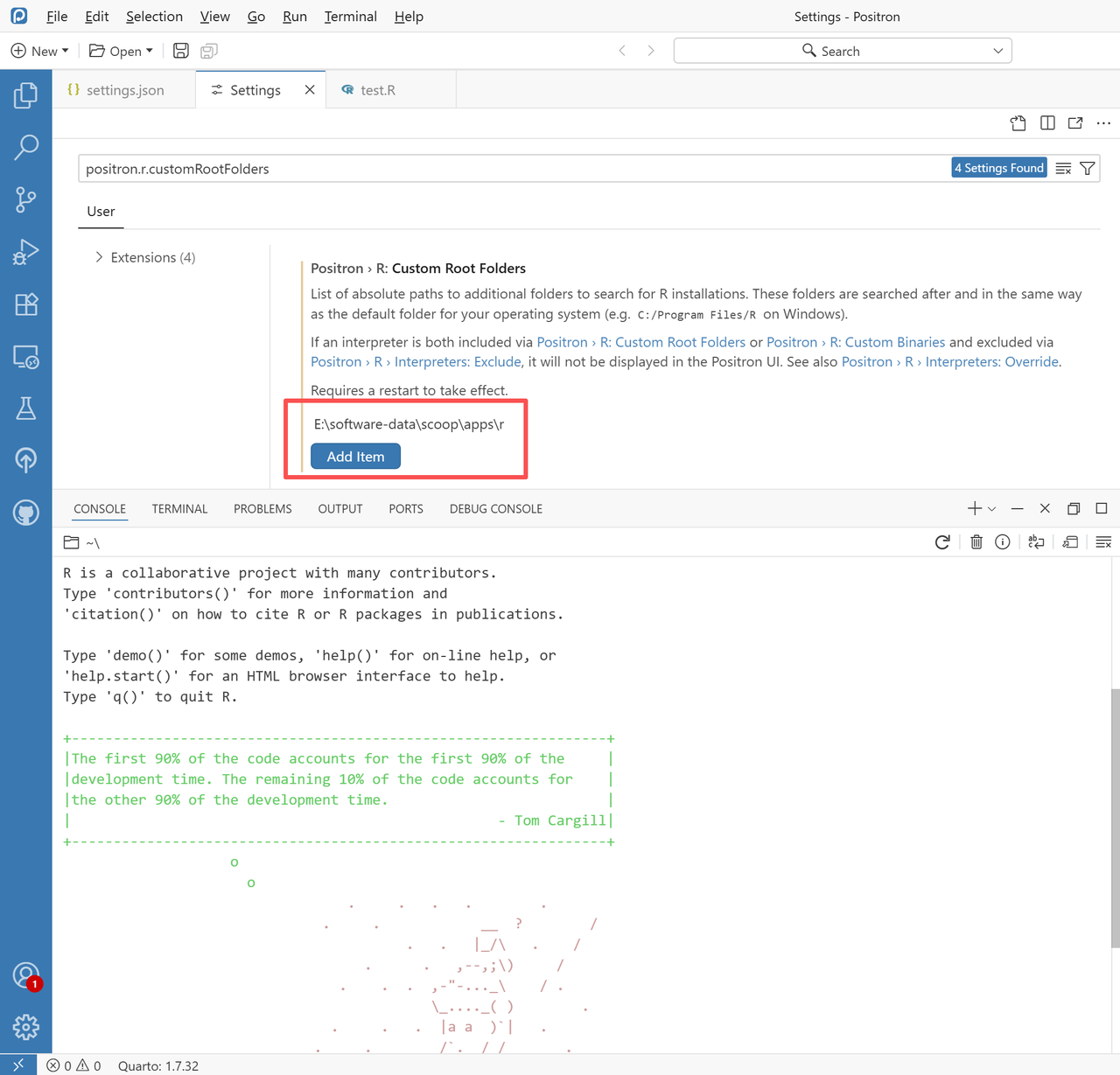Click the console vertical scrollbar
Viewport: 1120px width, 1075px height.
1115,818
